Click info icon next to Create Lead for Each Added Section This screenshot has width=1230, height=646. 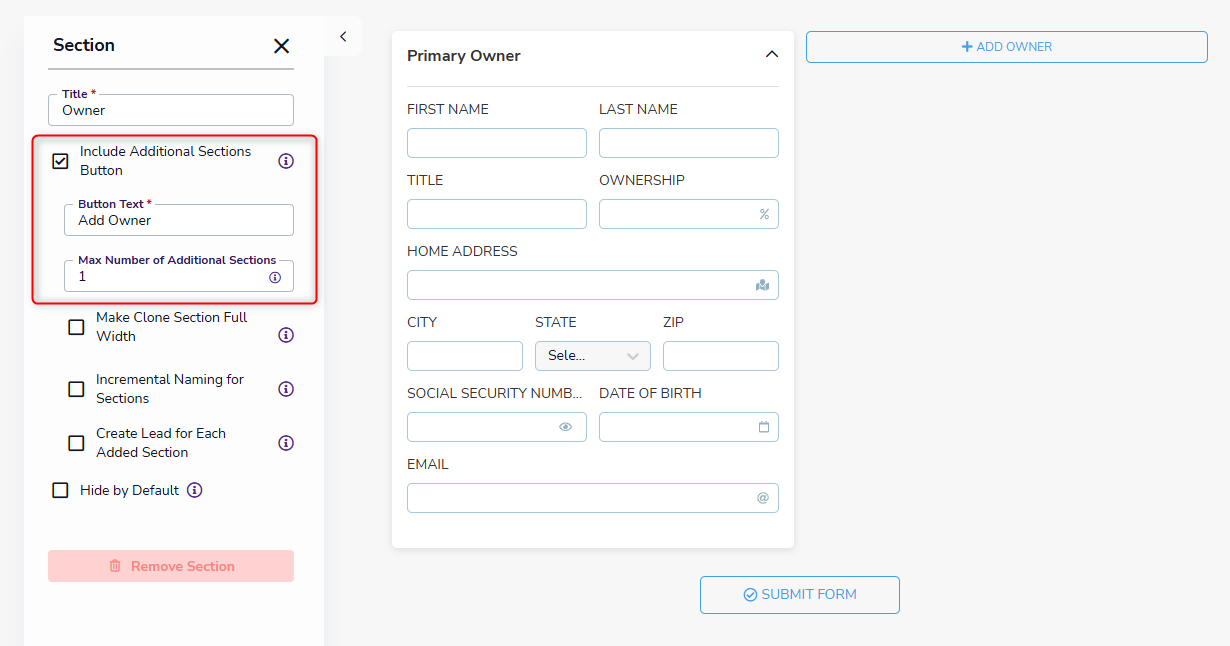coord(286,443)
